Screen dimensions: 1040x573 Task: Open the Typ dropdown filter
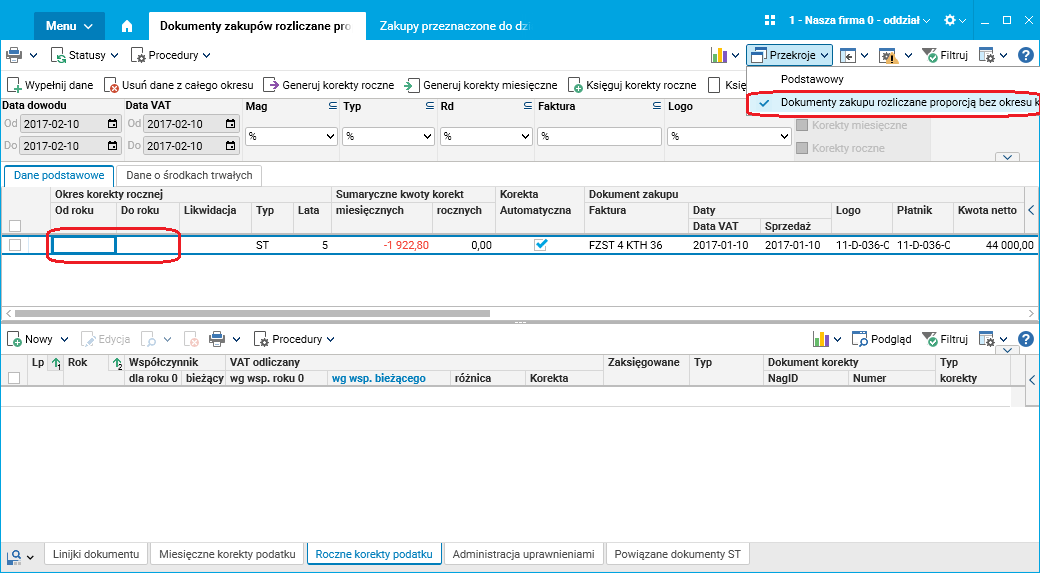pos(388,136)
